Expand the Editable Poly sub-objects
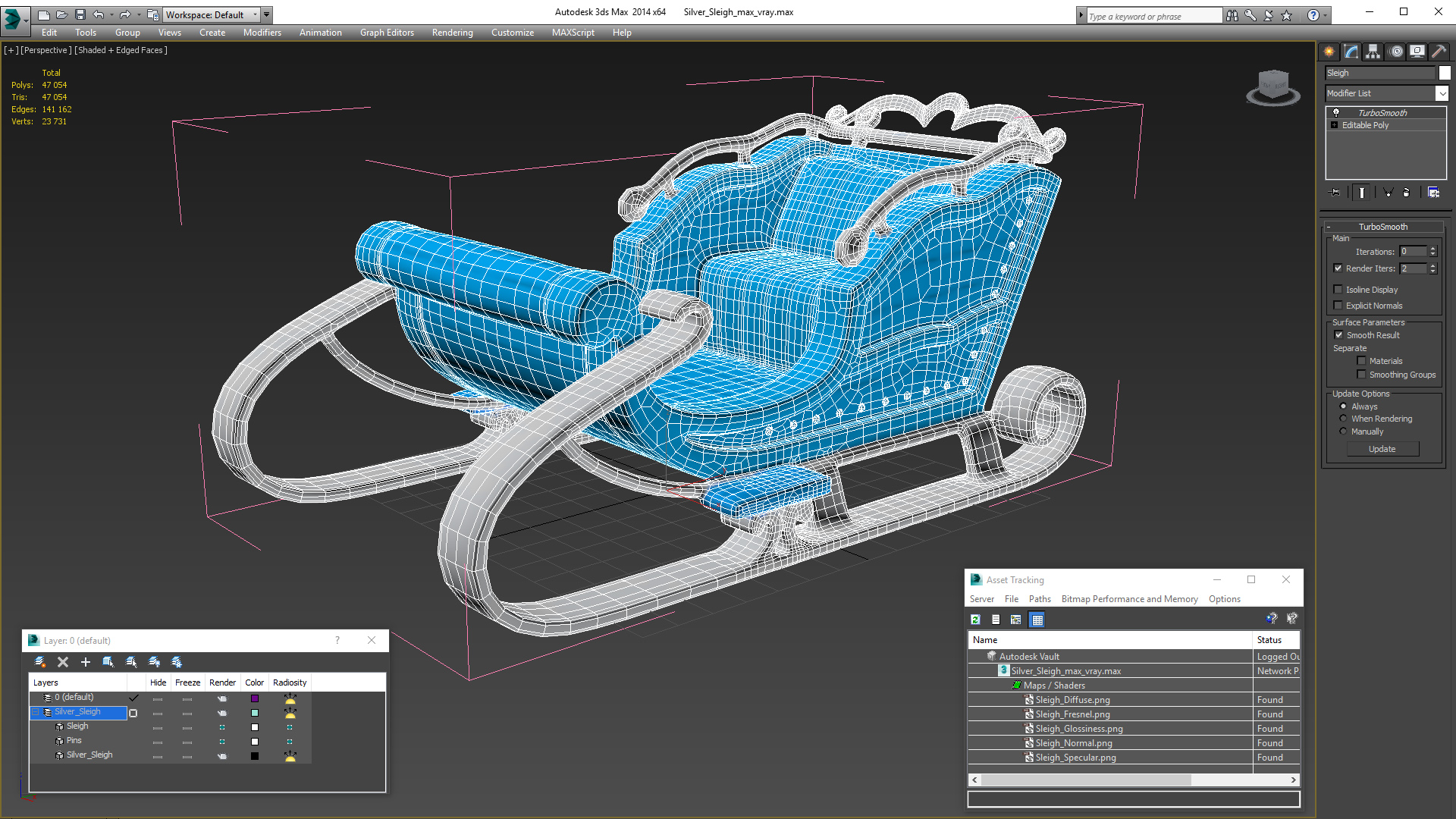The height and width of the screenshot is (819, 1456). tap(1335, 125)
